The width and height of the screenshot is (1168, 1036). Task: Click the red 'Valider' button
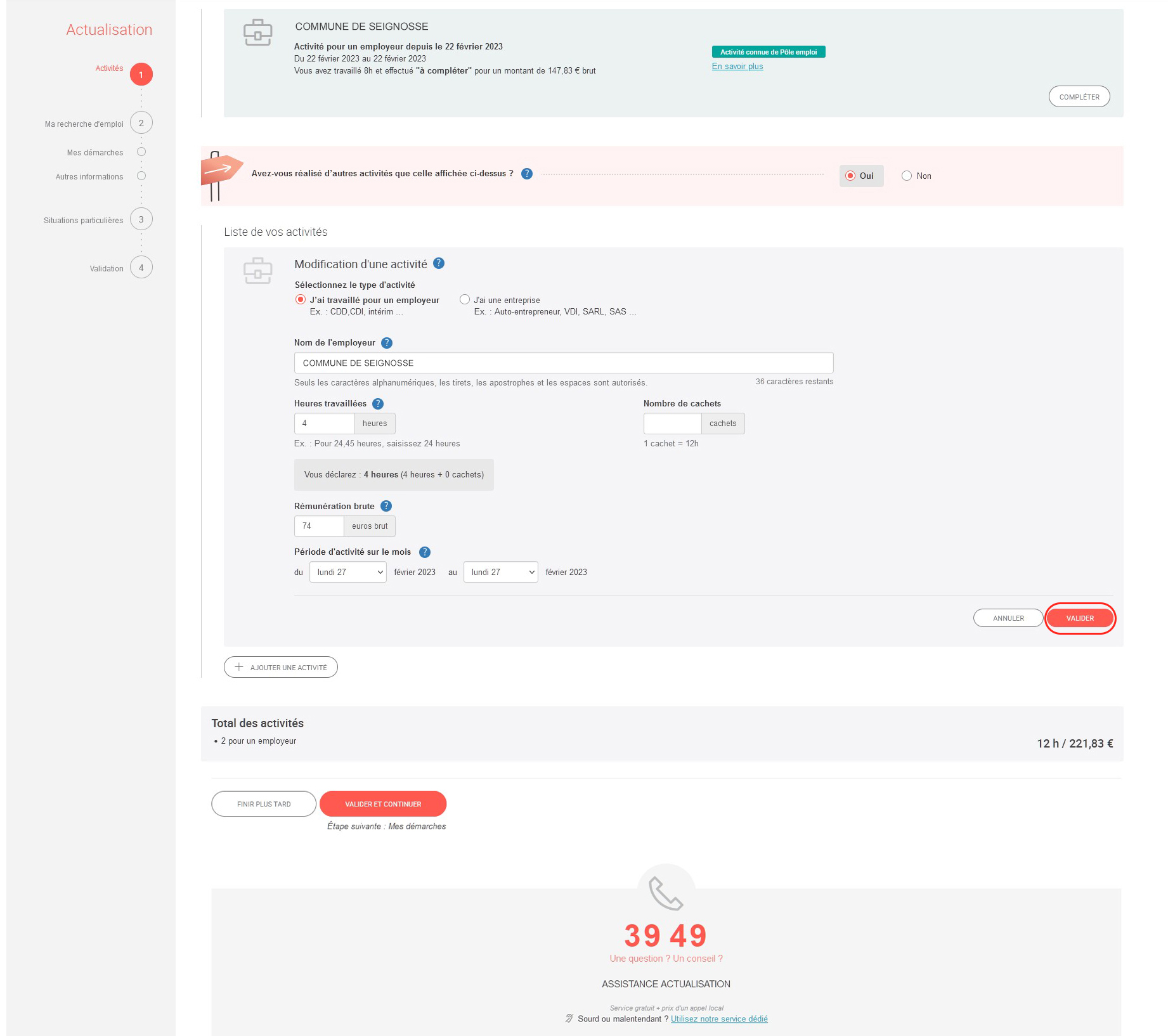[x=1079, y=618]
